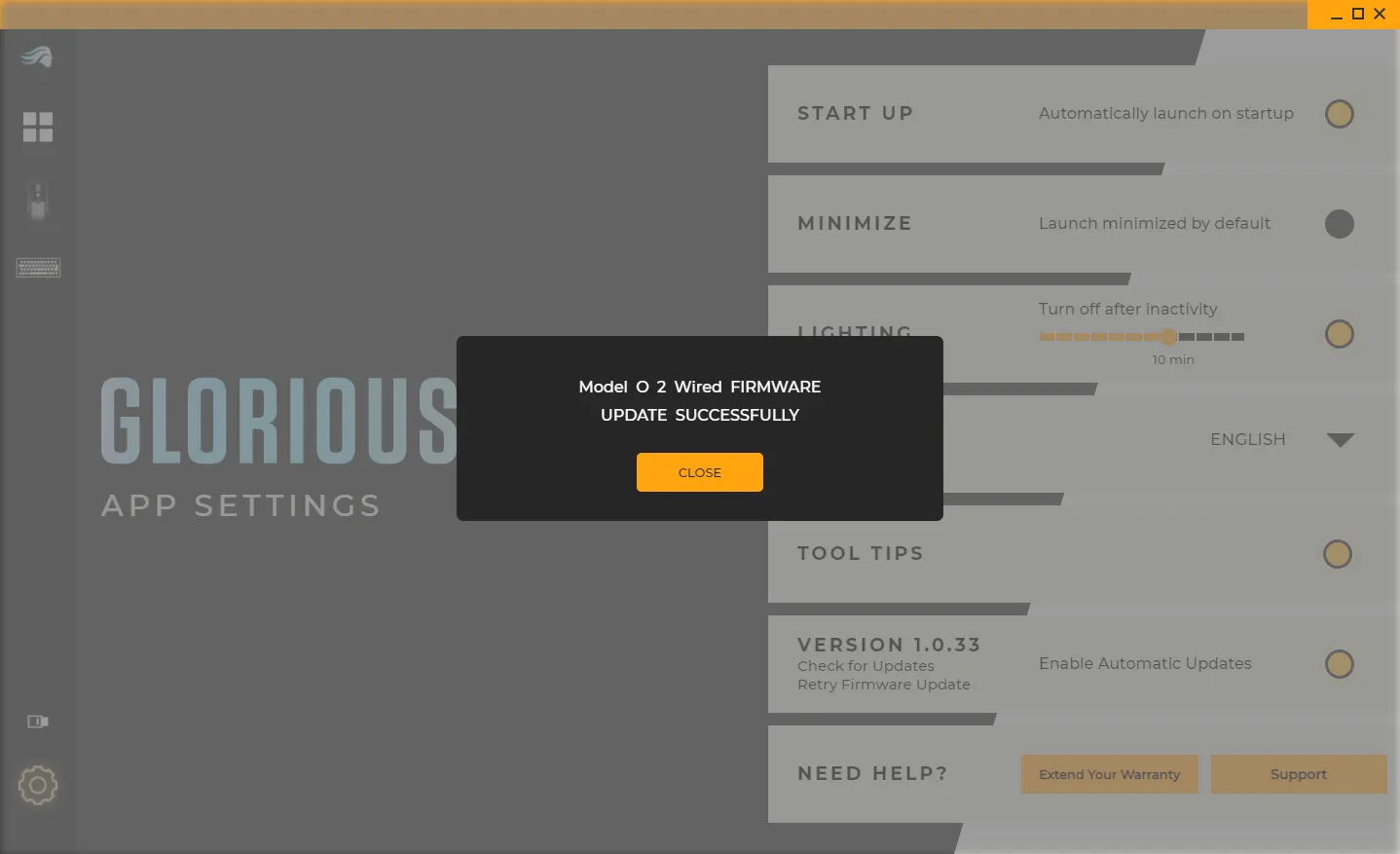Click Extend Your Warranty button

1109,774
